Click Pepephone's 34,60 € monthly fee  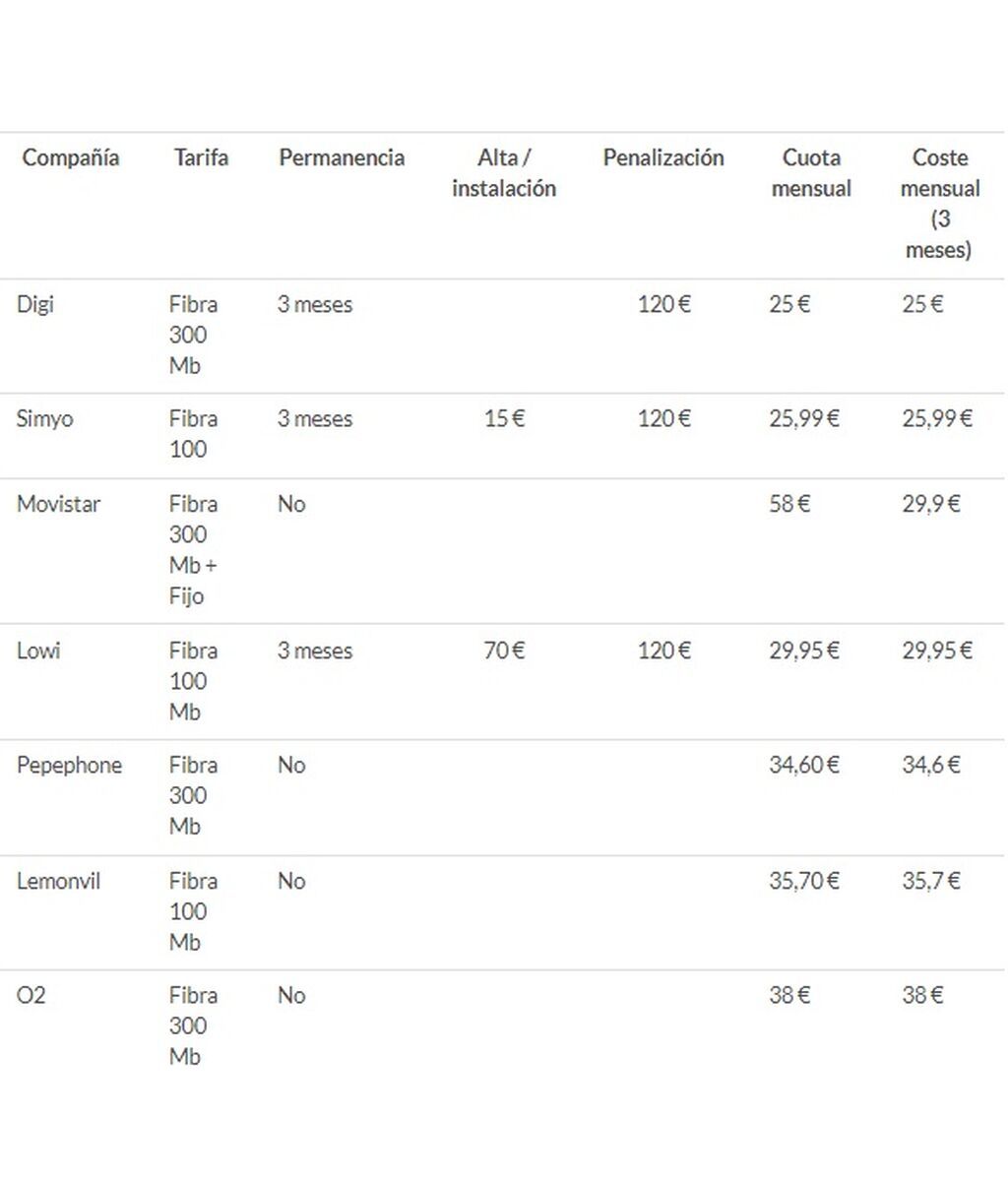804,766
